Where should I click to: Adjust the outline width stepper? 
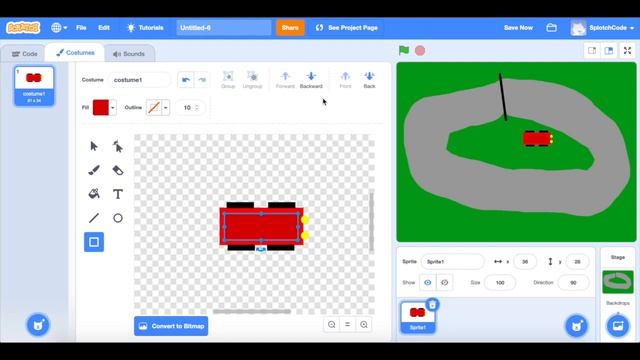[197, 108]
